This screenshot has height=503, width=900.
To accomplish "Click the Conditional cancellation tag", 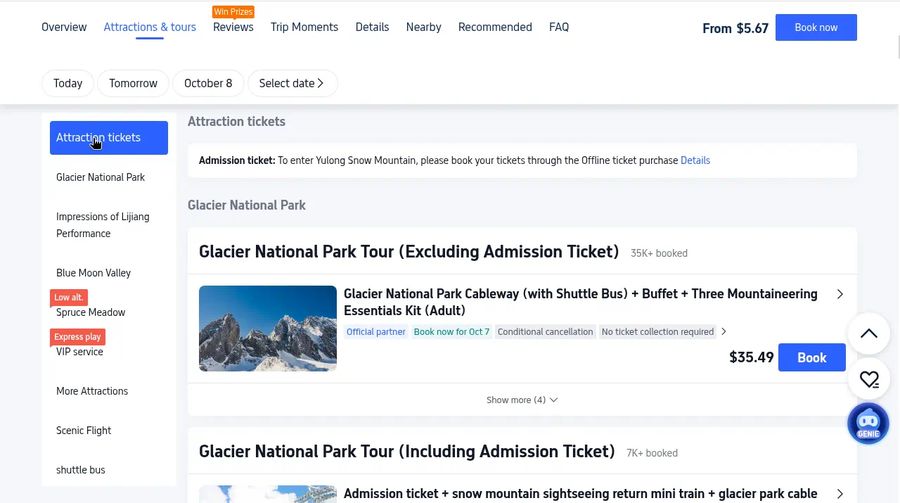I will (545, 331).
